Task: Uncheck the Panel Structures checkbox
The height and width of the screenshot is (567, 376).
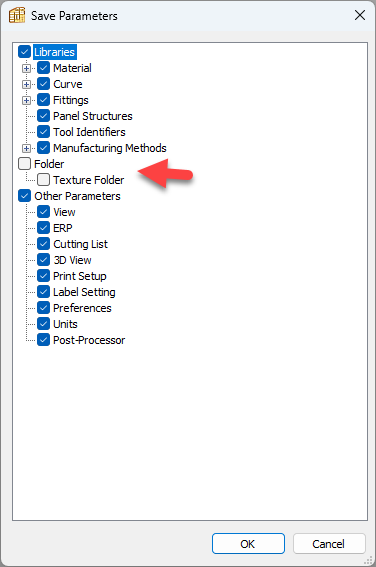Action: pyautogui.click(x=43, y=116)
